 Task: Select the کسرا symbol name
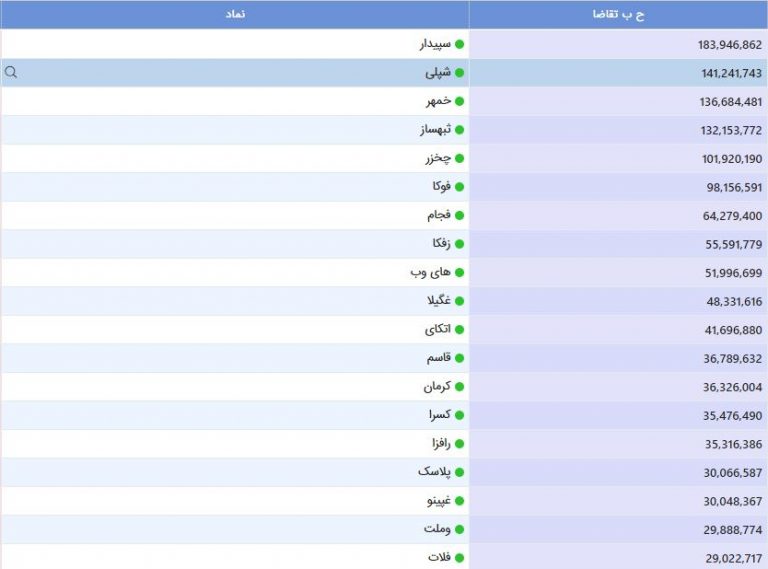[440, 415]
